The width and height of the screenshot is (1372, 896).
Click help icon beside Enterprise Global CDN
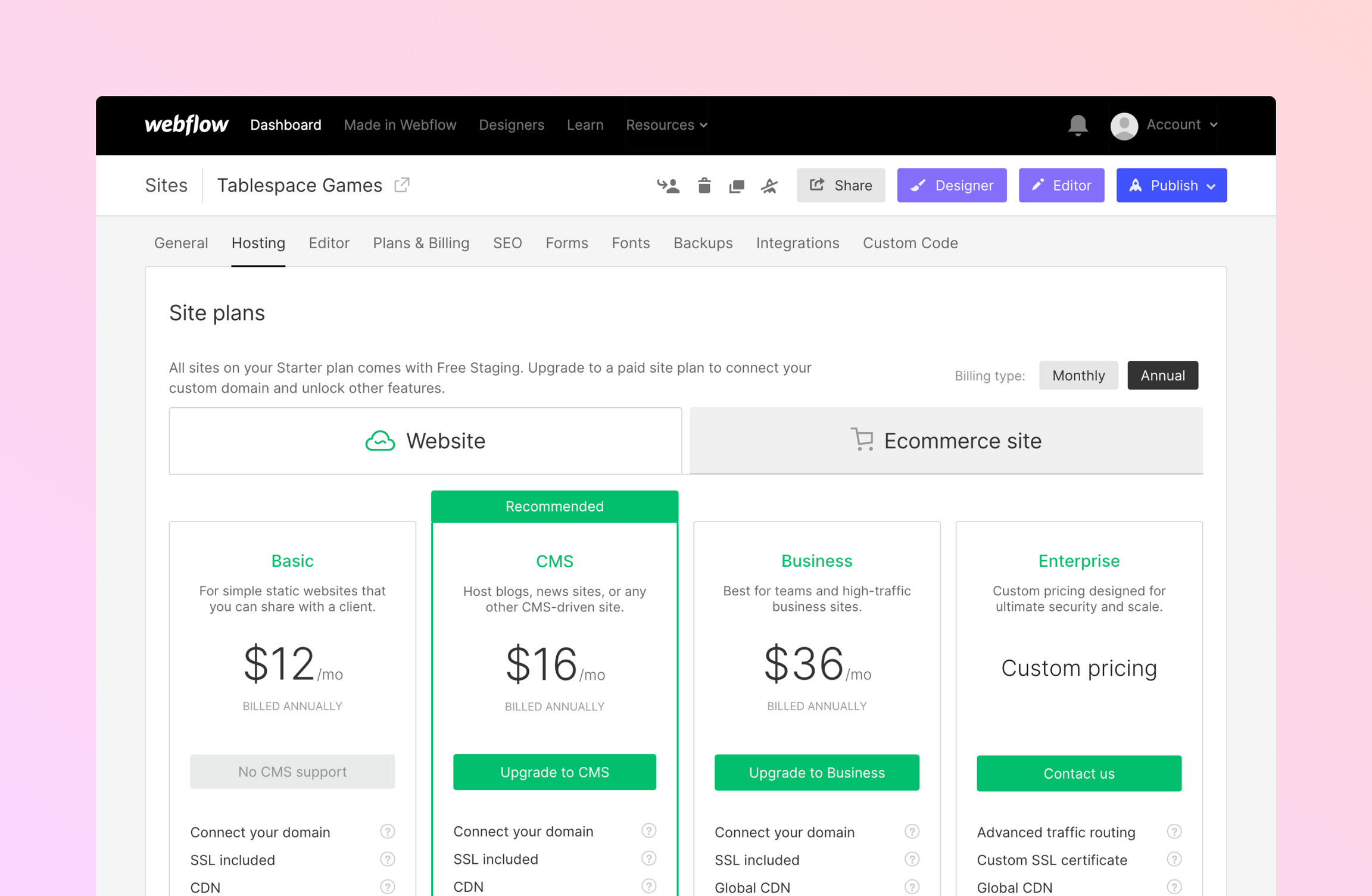coord(1174,887)
